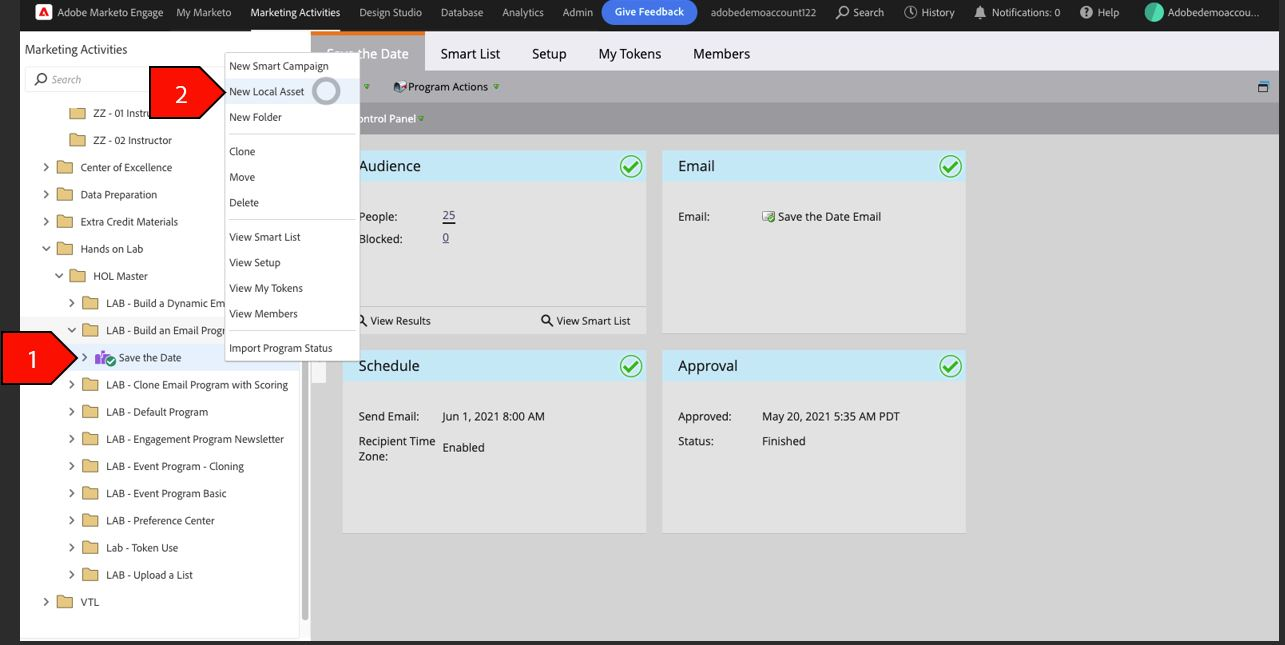
Task: Click the People count 25 link
Action: click(x=449, y=216)
